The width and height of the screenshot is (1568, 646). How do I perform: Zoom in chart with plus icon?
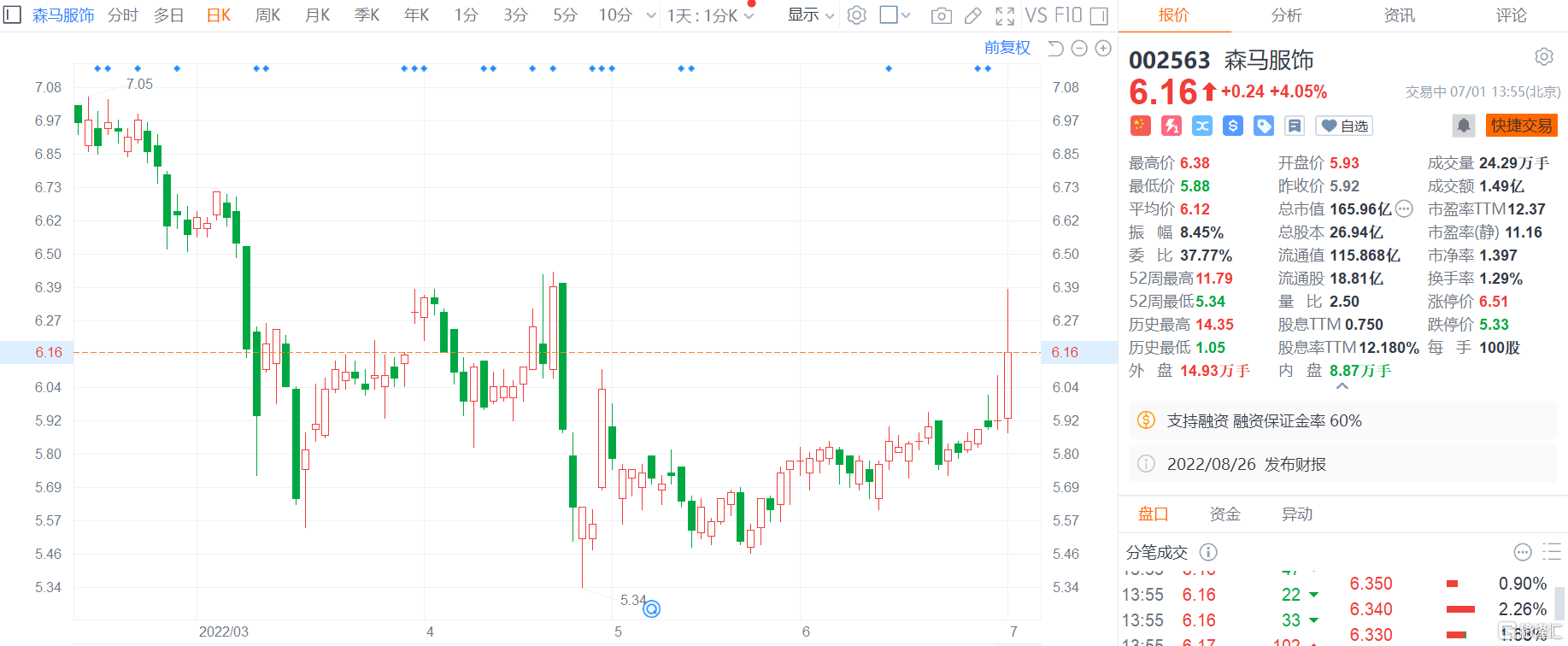click(1103, 49)
